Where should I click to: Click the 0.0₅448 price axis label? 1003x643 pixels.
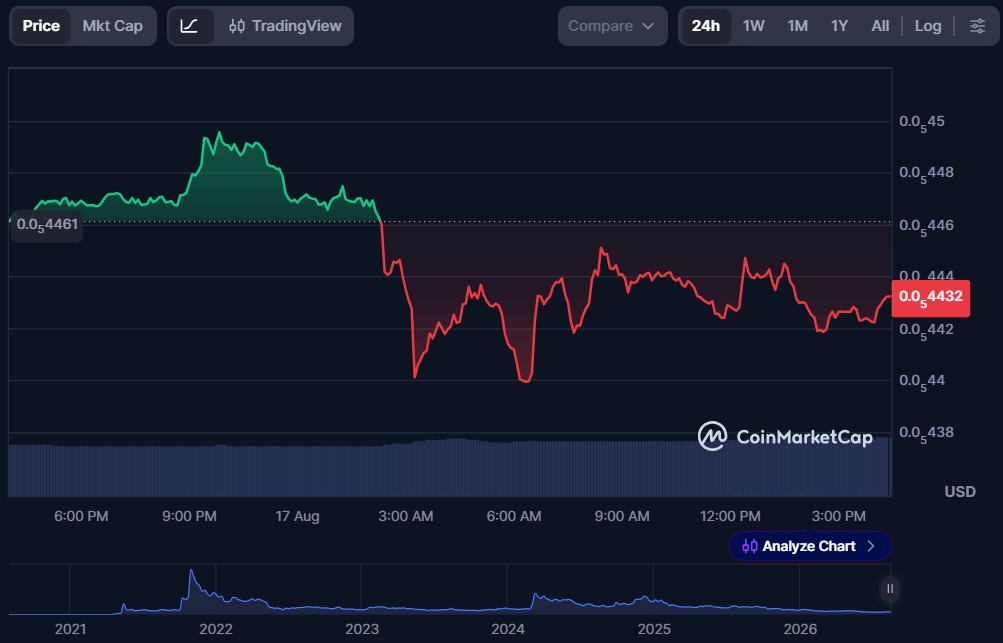[x=926, y=174]
